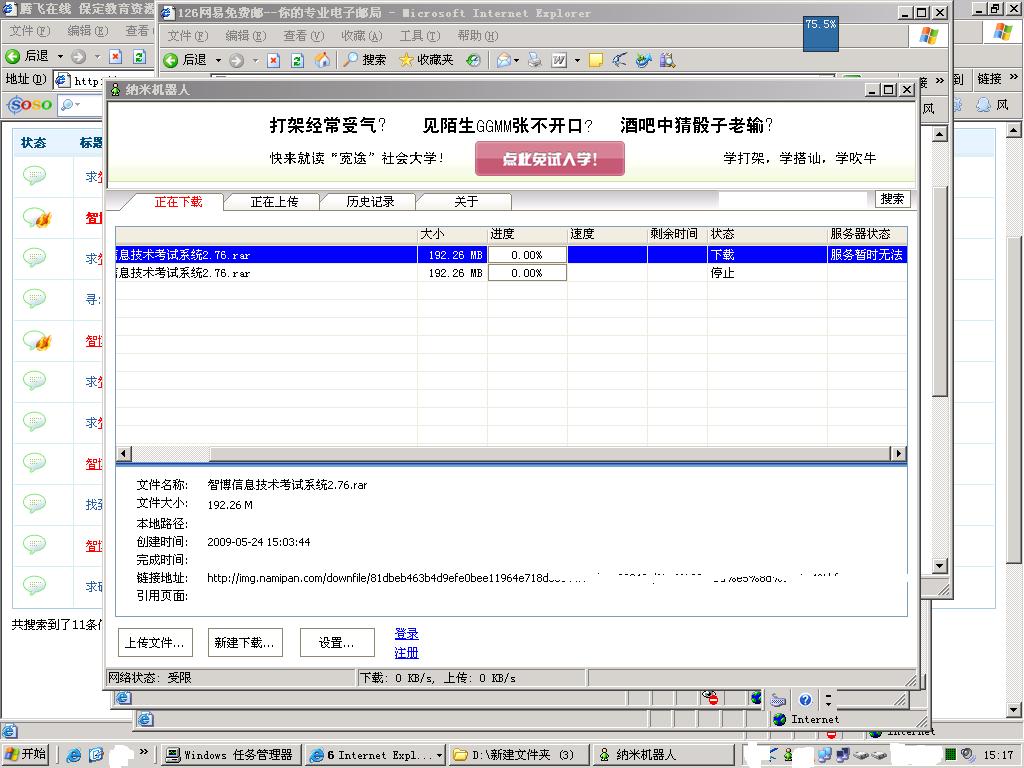1024x768 pixels.
Task: Click the IE home page icon
Action: click(322, 60)
